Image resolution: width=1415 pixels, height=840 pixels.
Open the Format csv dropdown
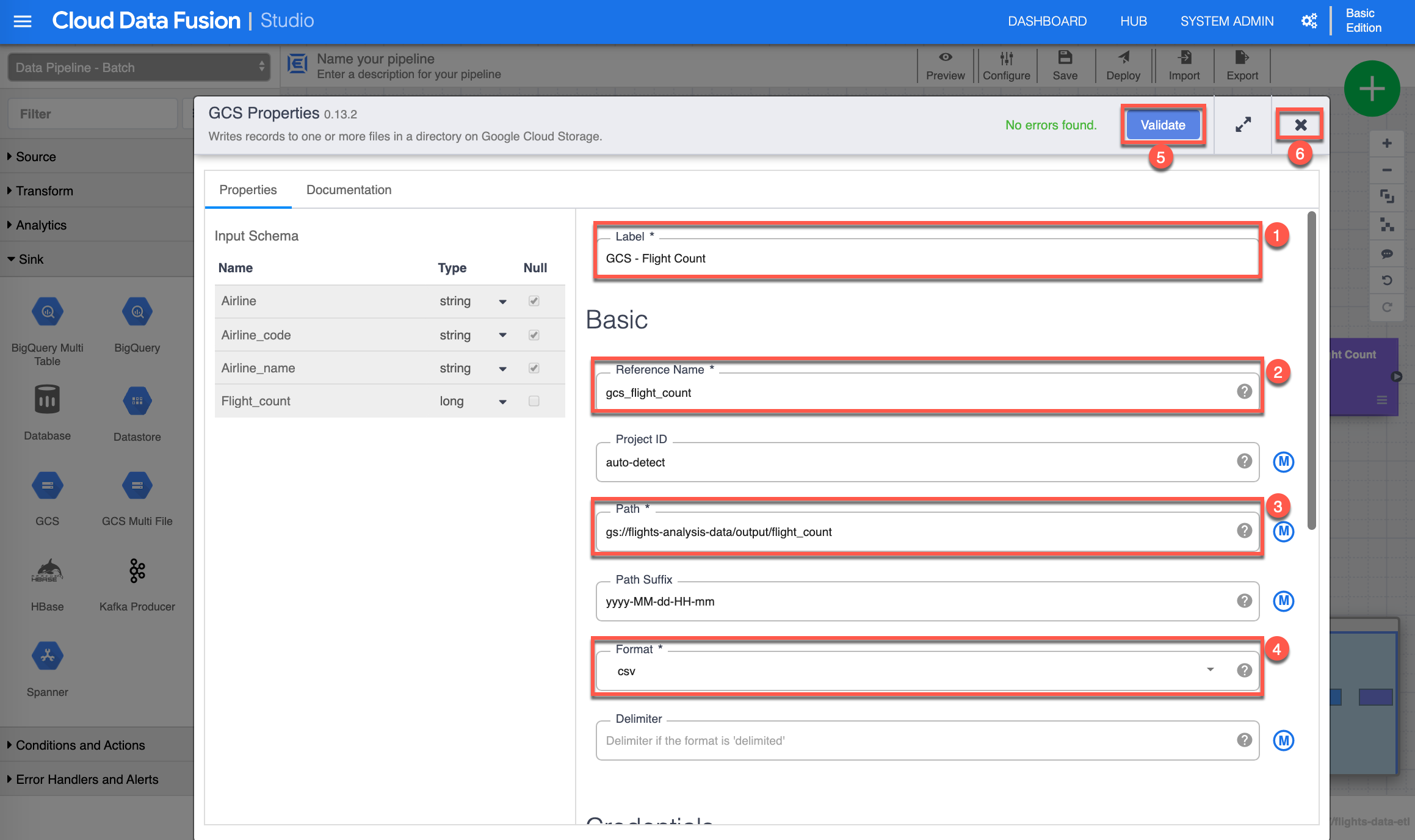click(x=1210, y=670)
